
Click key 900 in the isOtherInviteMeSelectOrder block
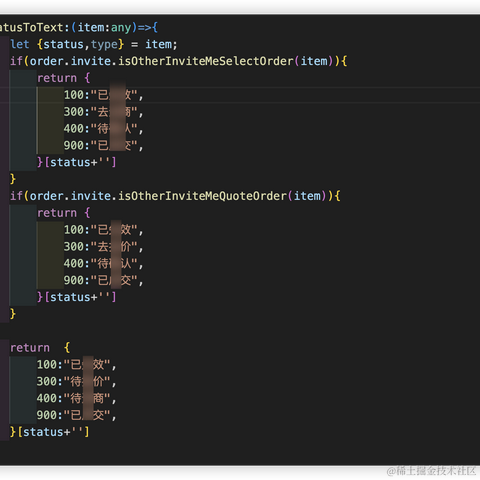point(74,146)
